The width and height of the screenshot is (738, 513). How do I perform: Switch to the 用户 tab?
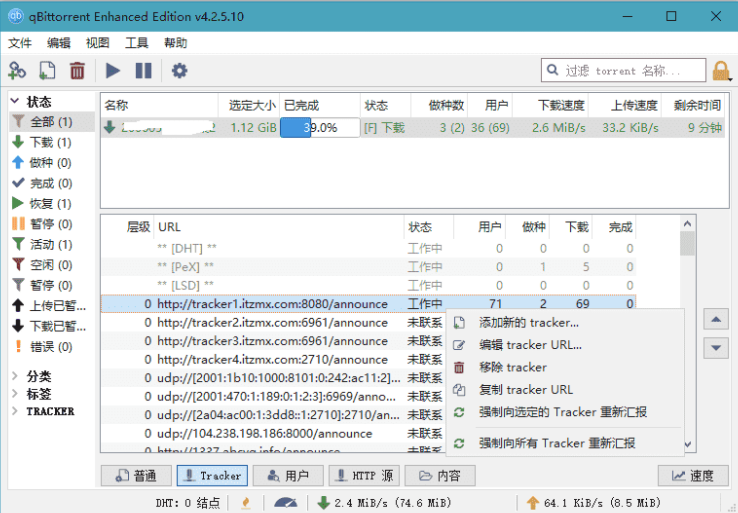click(x=288, y=476)
